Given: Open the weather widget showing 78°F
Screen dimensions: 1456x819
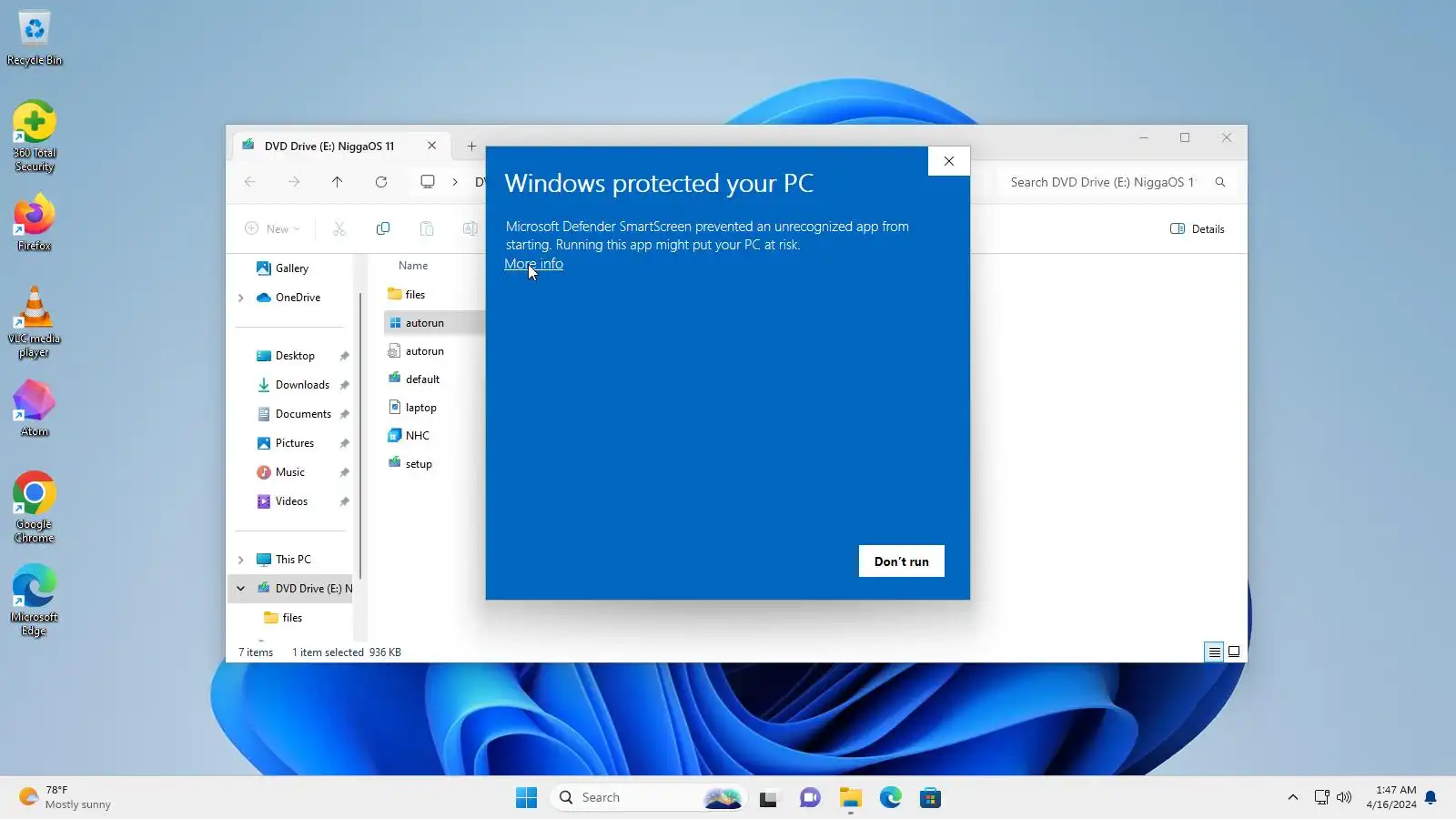Looking at the screenshot, I should click(x=66, y=798).
